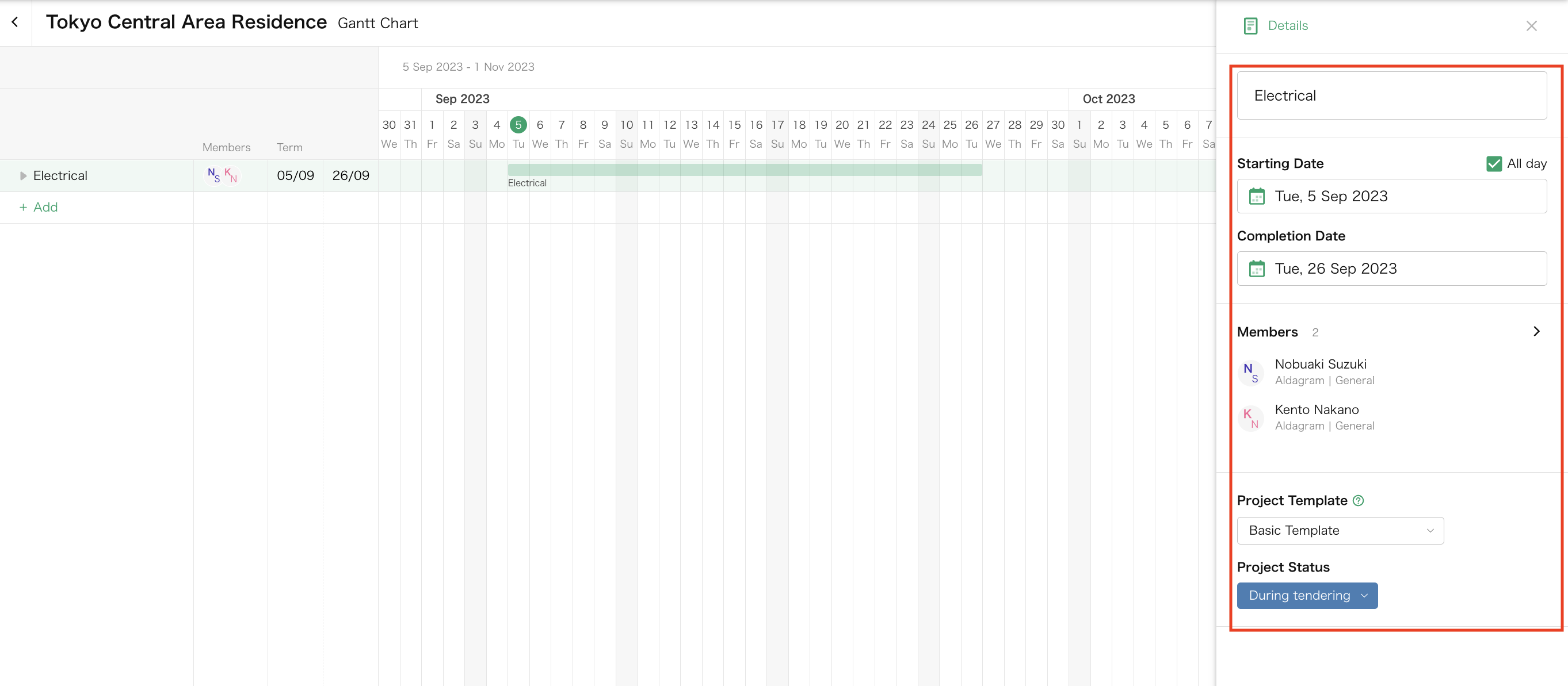This screenshot has height=686, width=1568.
Task: Open the Basic Template dropdown
Action: coord(1340,530)
